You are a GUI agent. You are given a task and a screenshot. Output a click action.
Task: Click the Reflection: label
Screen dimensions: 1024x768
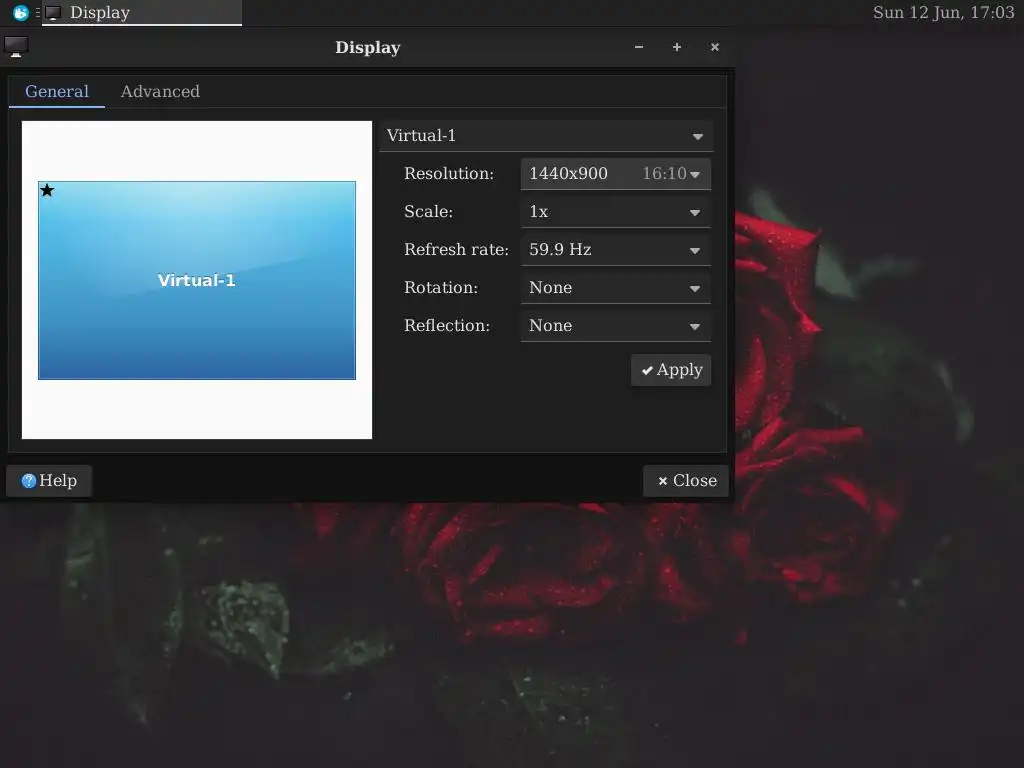tap(447, 325)
